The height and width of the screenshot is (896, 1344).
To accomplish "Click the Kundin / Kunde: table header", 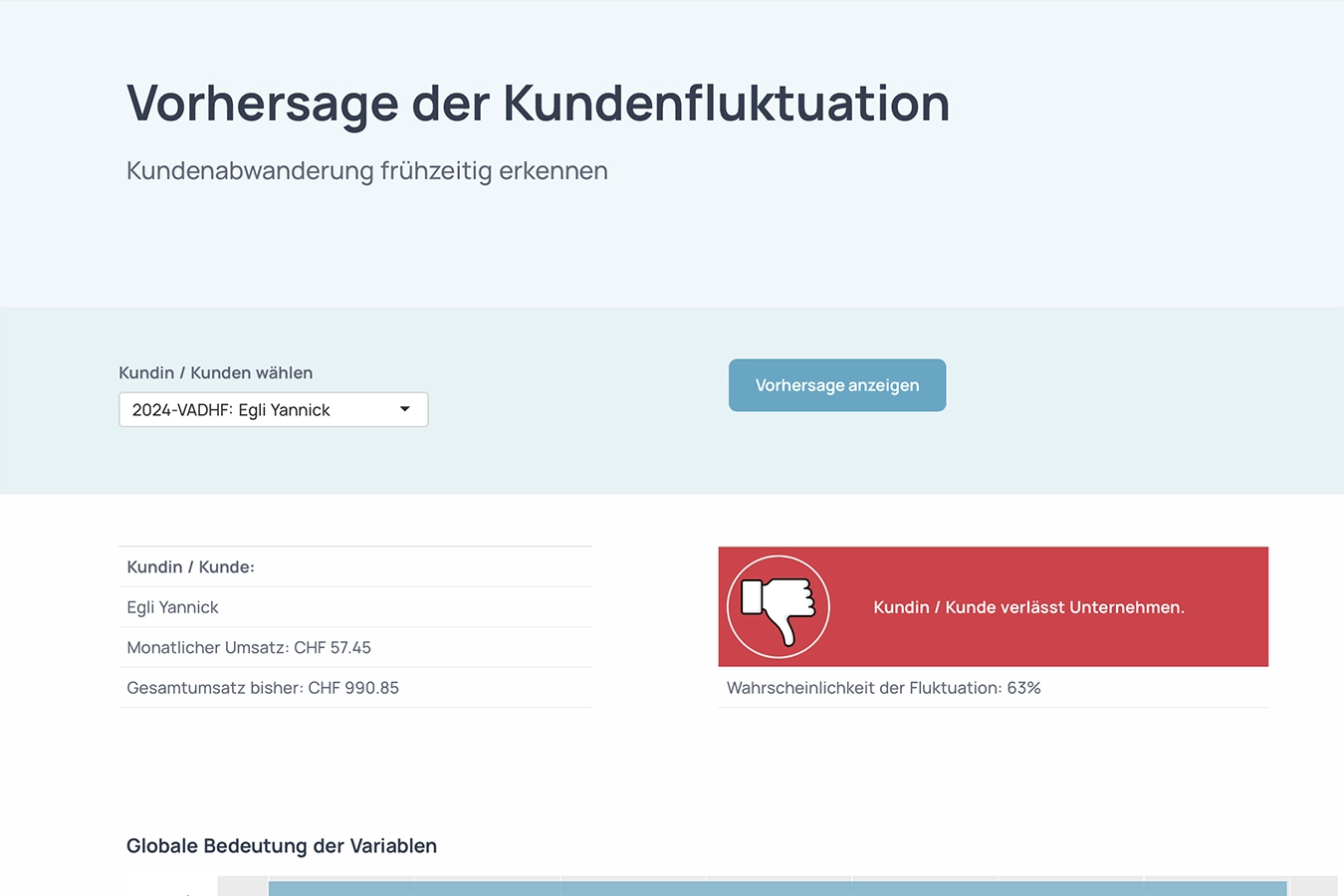I will [190, 566].
